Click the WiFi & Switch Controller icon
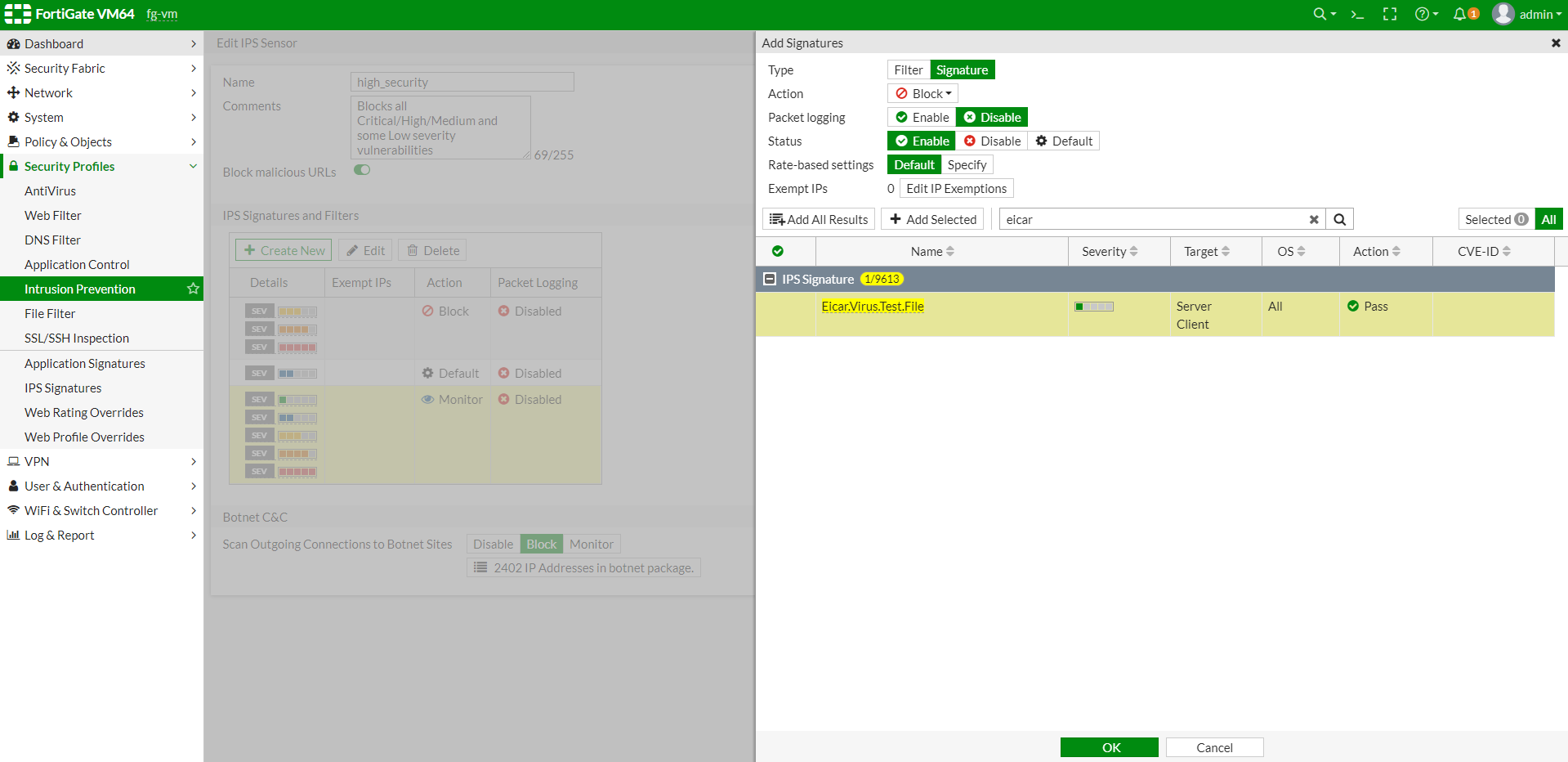This screenshot has width=1568, height=762. tap(13, 510)
